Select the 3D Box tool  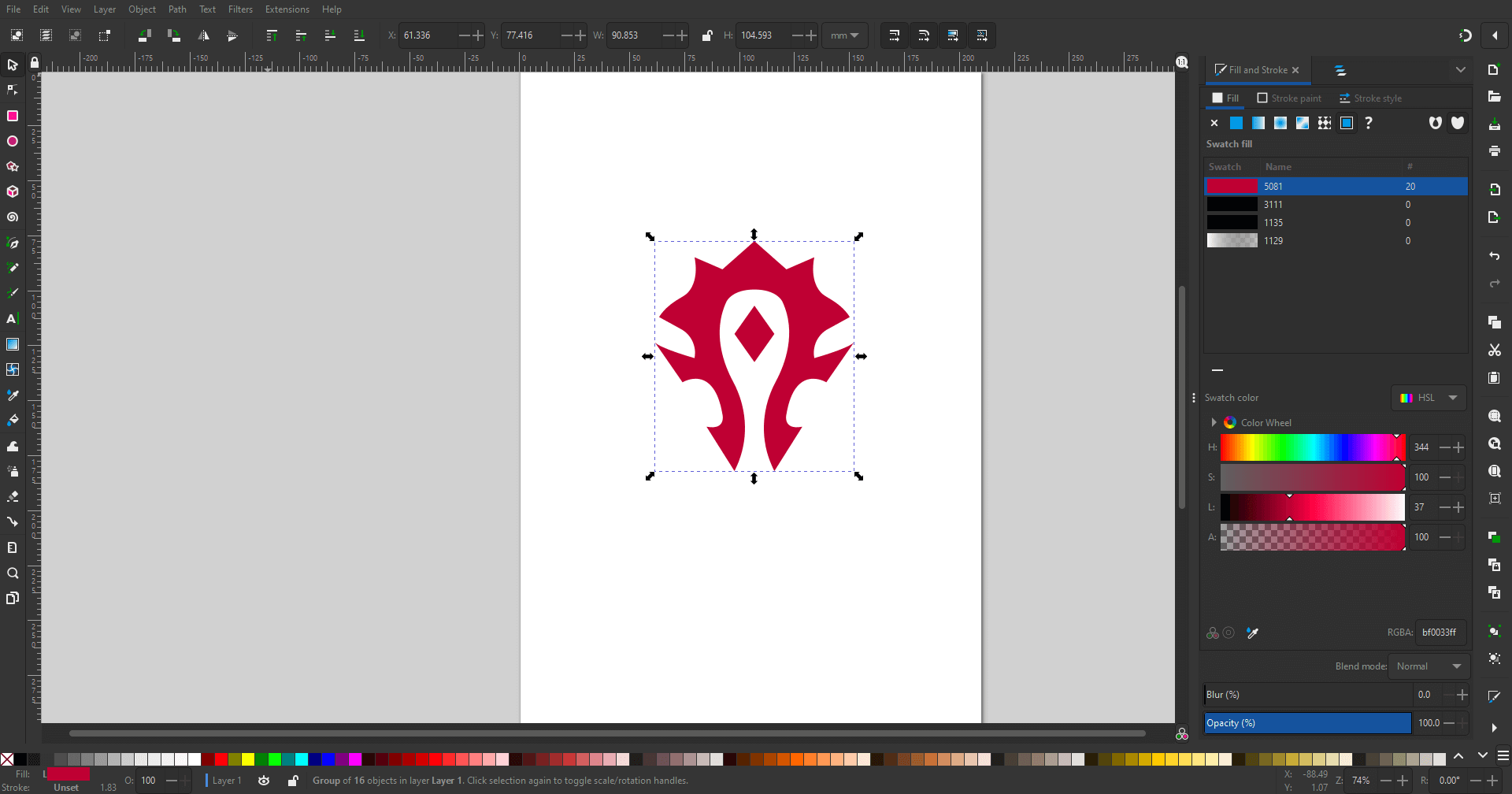(x=13, y=191)
